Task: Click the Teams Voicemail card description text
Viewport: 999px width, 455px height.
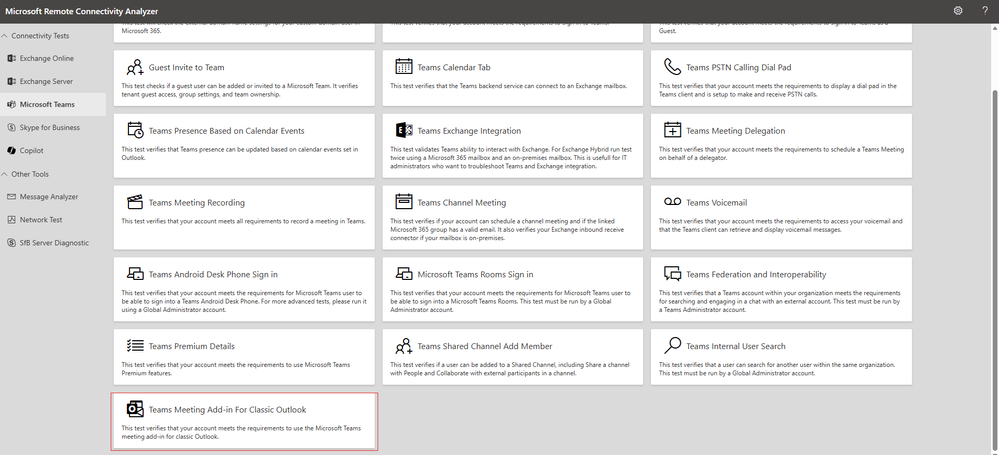Action: [781, 226]
